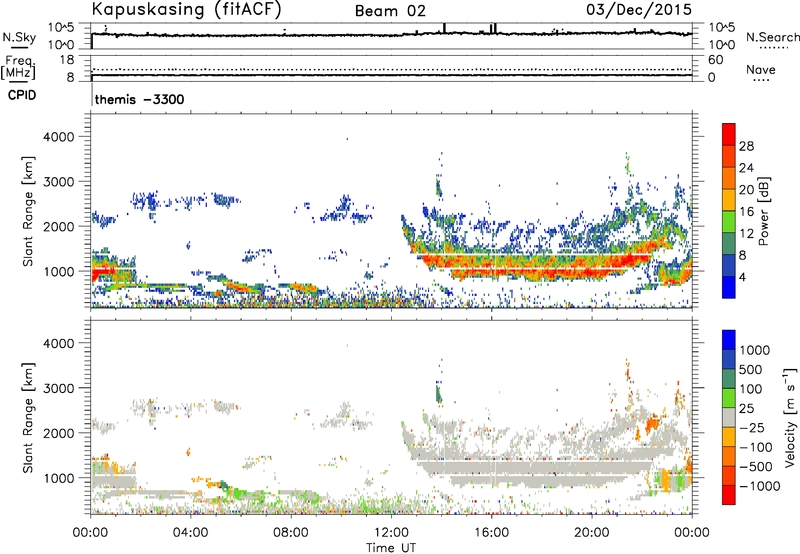Pick the gray -25 to 25 Velocity colorbar segment
The height and width of the screenshot is (554, 800).
tap(729, 418)
